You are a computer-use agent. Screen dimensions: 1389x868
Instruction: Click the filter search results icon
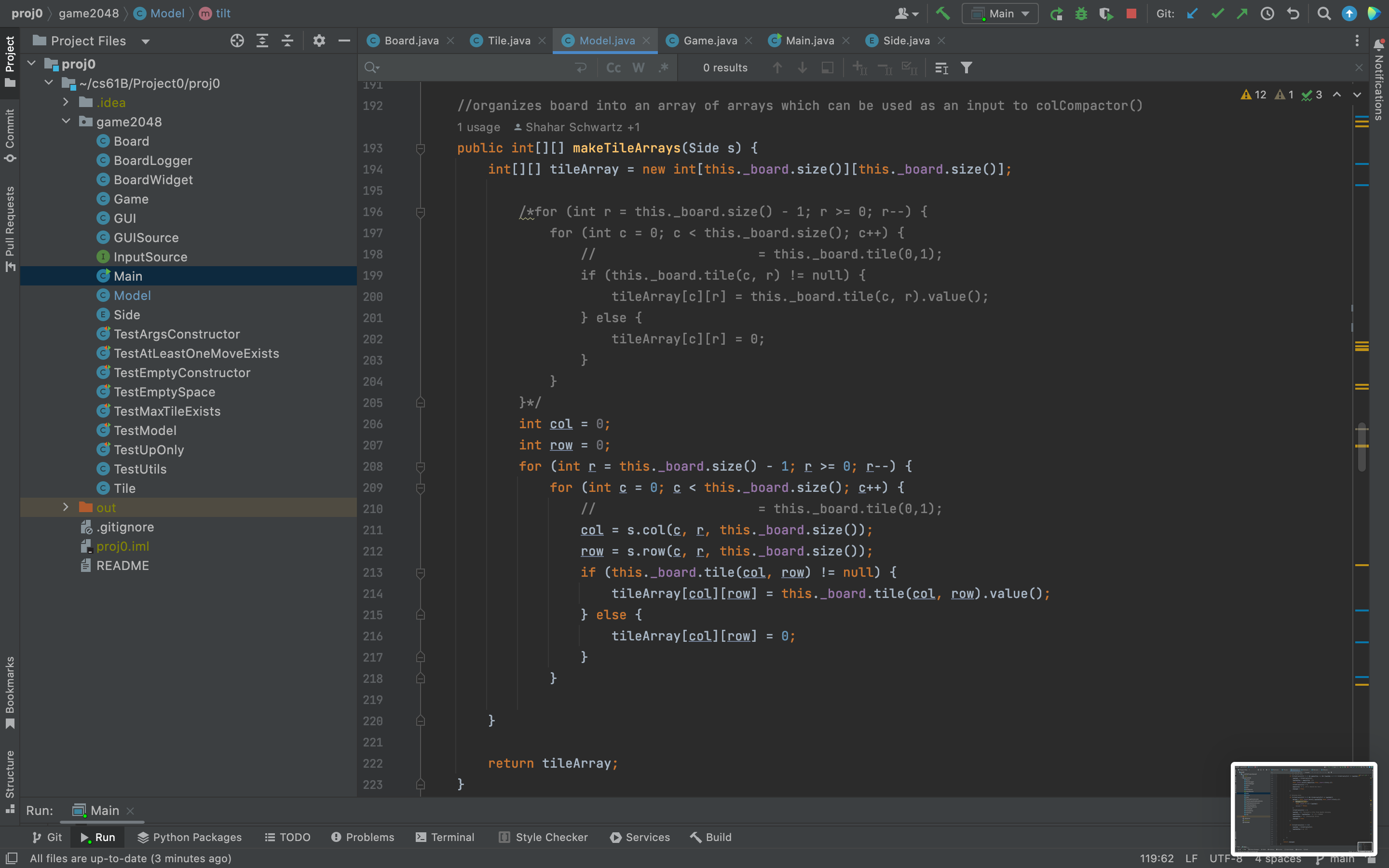967,68
